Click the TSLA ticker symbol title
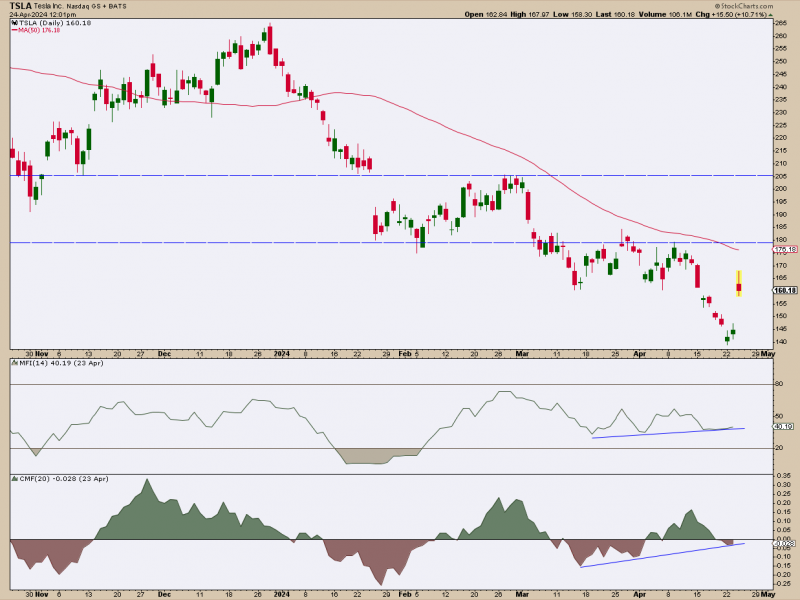 tap(20, 6)
